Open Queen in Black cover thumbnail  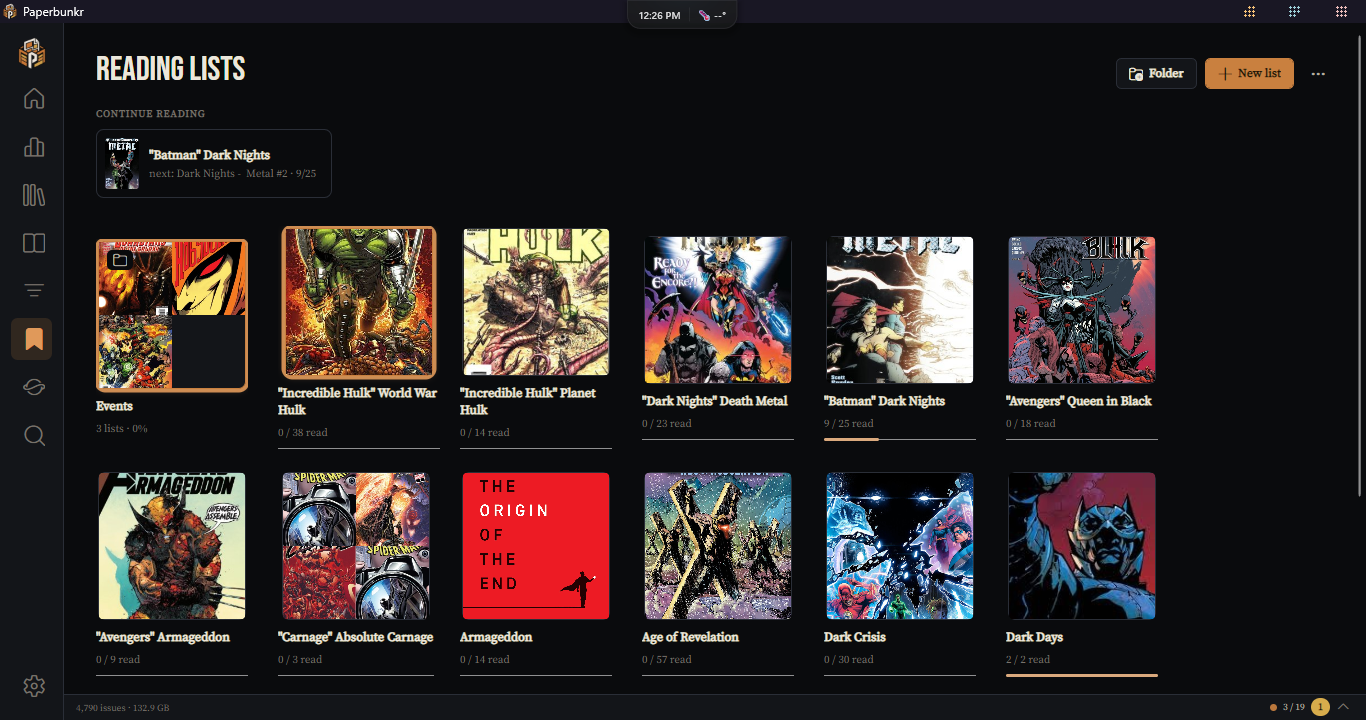coord(1082,310)
